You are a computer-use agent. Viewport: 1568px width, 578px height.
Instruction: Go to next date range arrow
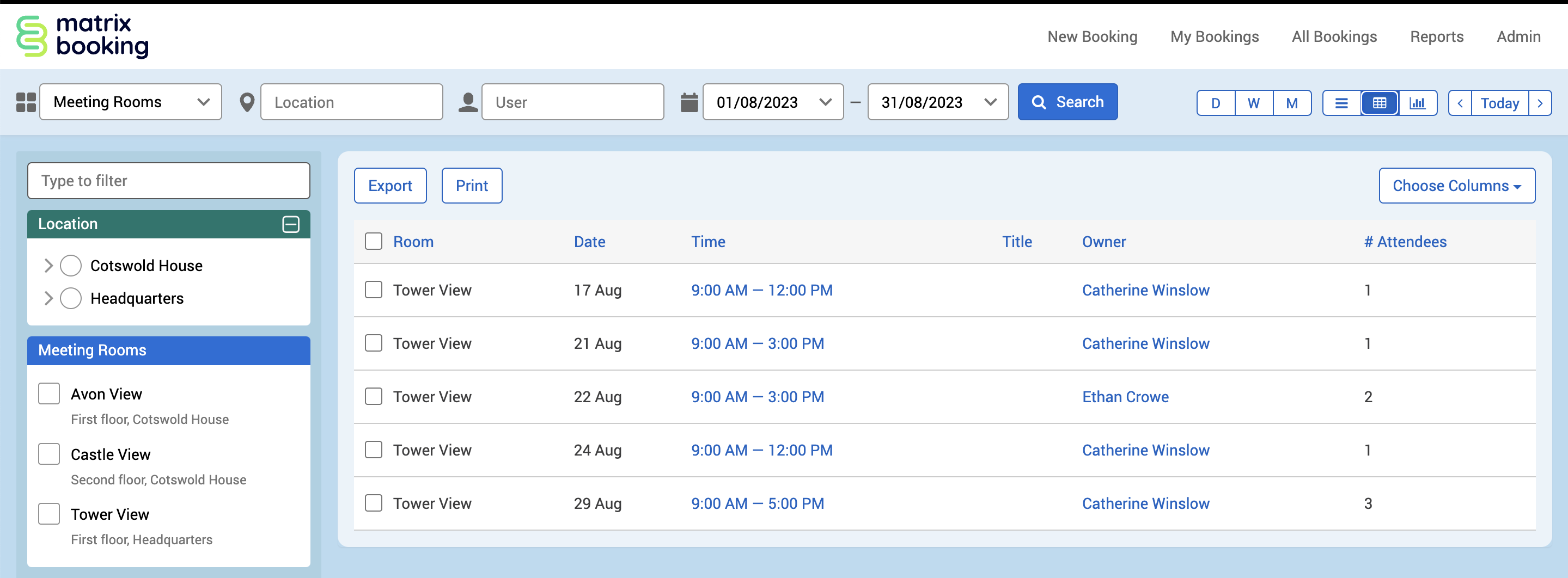[1539, 103]
